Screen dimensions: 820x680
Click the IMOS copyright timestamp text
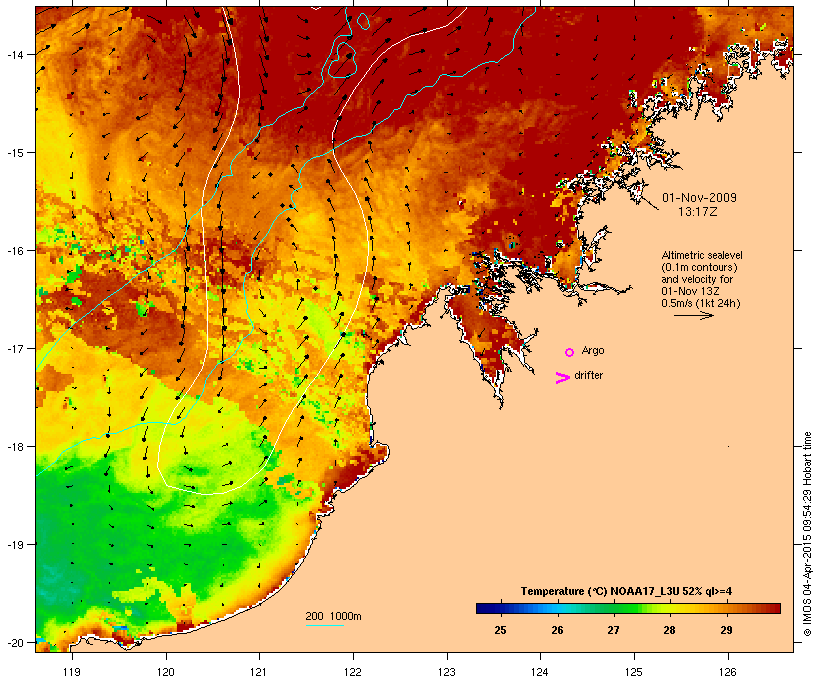click(x=807, y=534)
